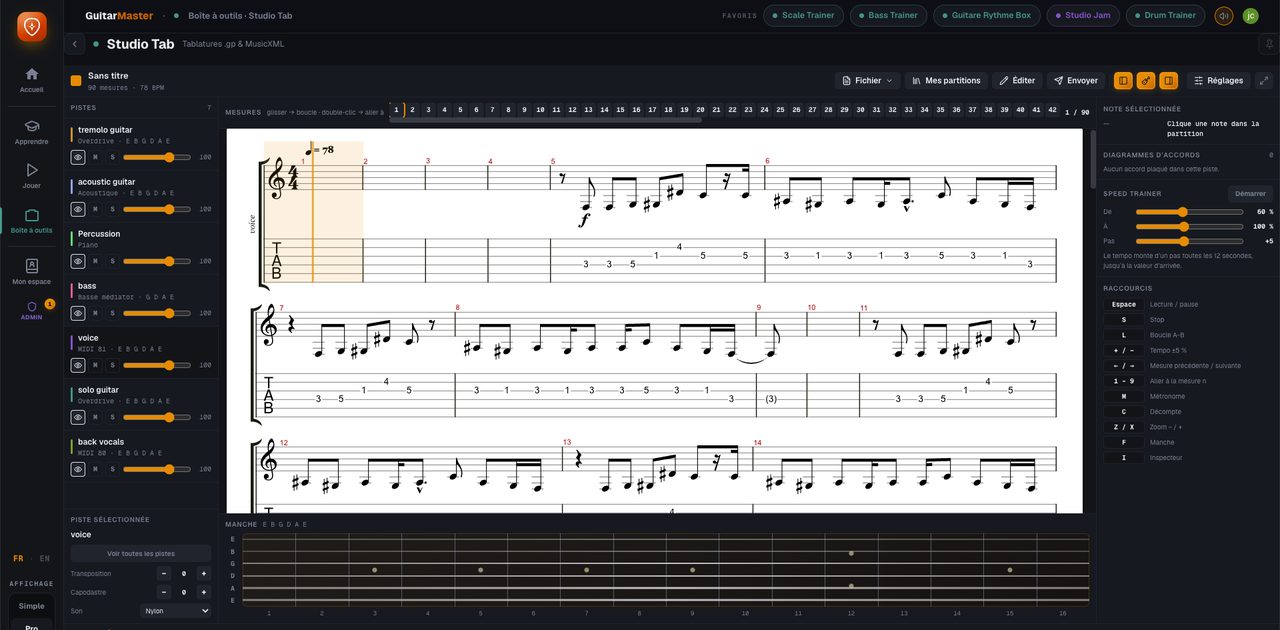The width and height of the screenshot is (1280, 630).
Task: Adjust Speed Trainer Pas slider
Action: 1188,241
